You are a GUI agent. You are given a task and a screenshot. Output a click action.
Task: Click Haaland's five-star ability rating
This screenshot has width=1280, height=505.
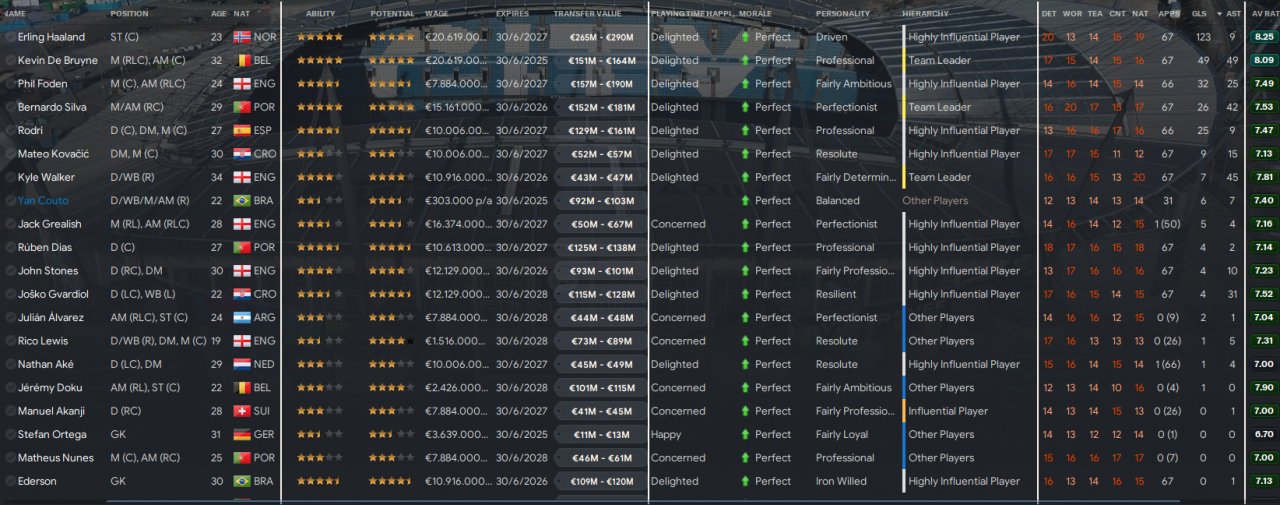click(x=320, y=37)
